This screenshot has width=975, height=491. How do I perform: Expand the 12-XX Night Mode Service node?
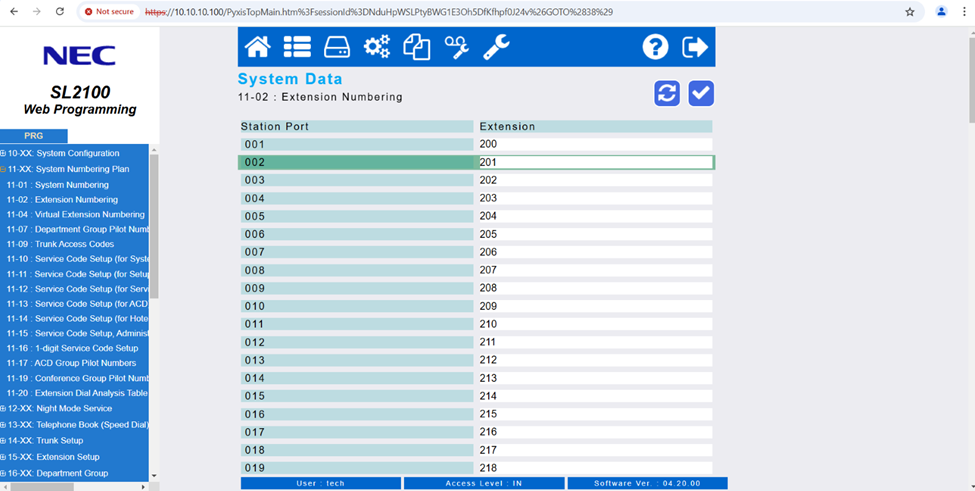tap(3, 409)
